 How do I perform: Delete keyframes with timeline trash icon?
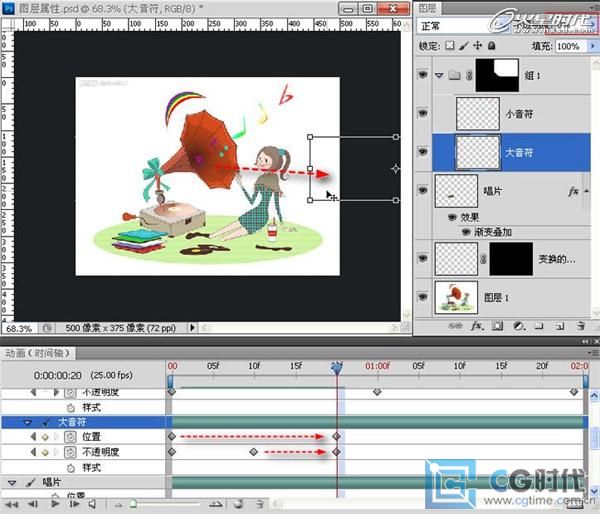(x=259, y=504)
